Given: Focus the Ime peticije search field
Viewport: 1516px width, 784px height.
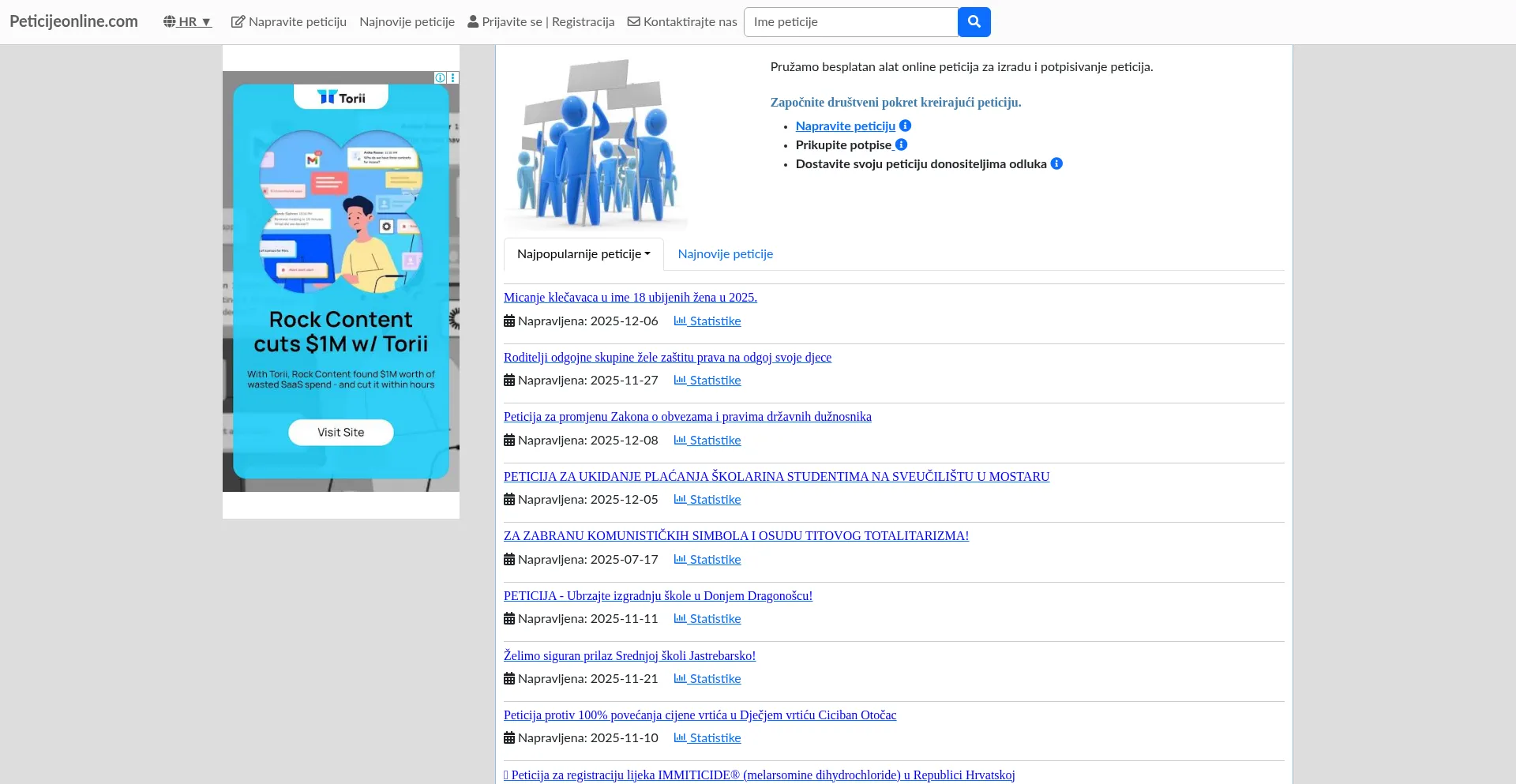Looking at the screenshot, I should [x=851, y=22].
